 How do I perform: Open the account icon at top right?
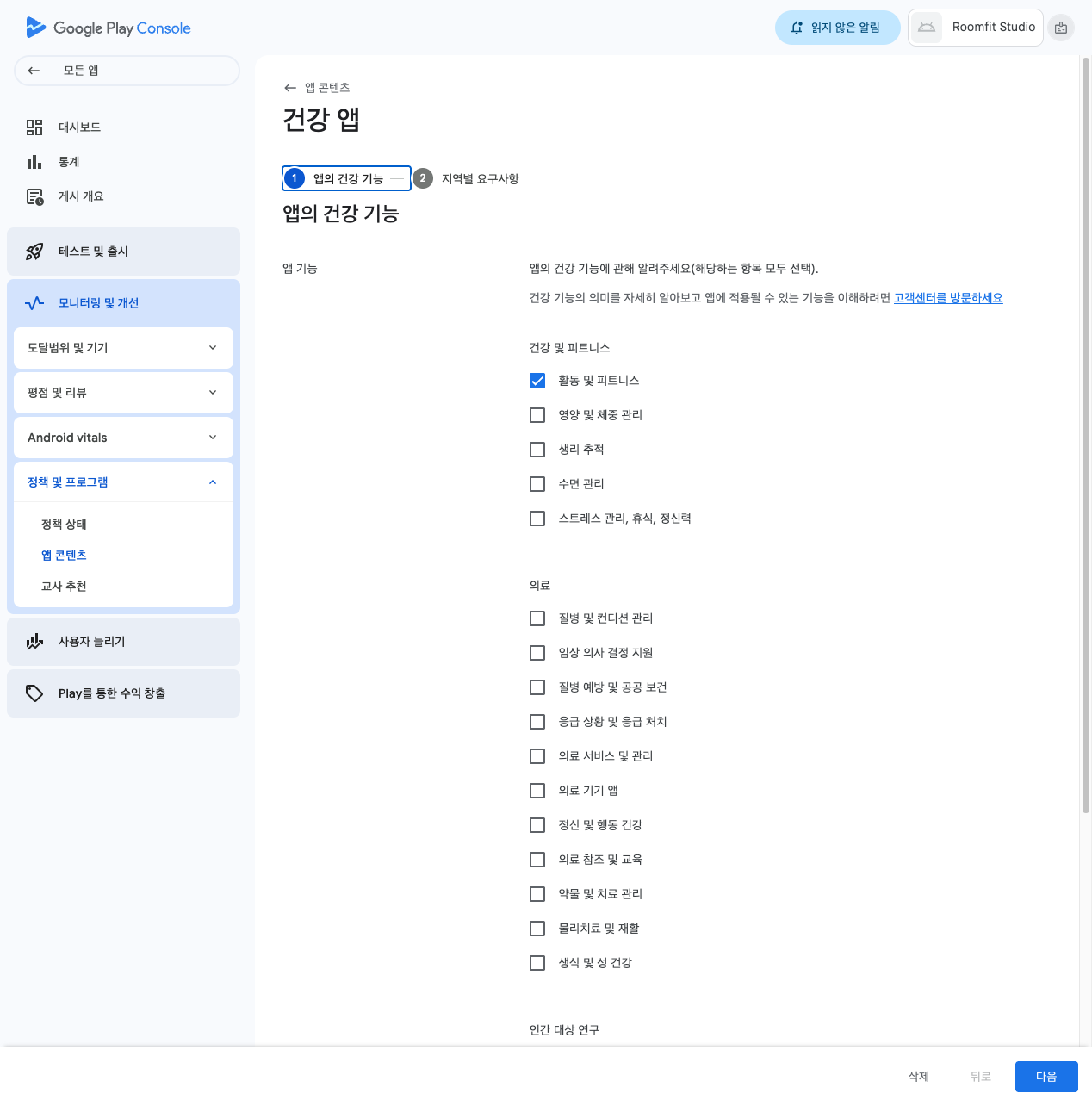tap(1061, 28)
